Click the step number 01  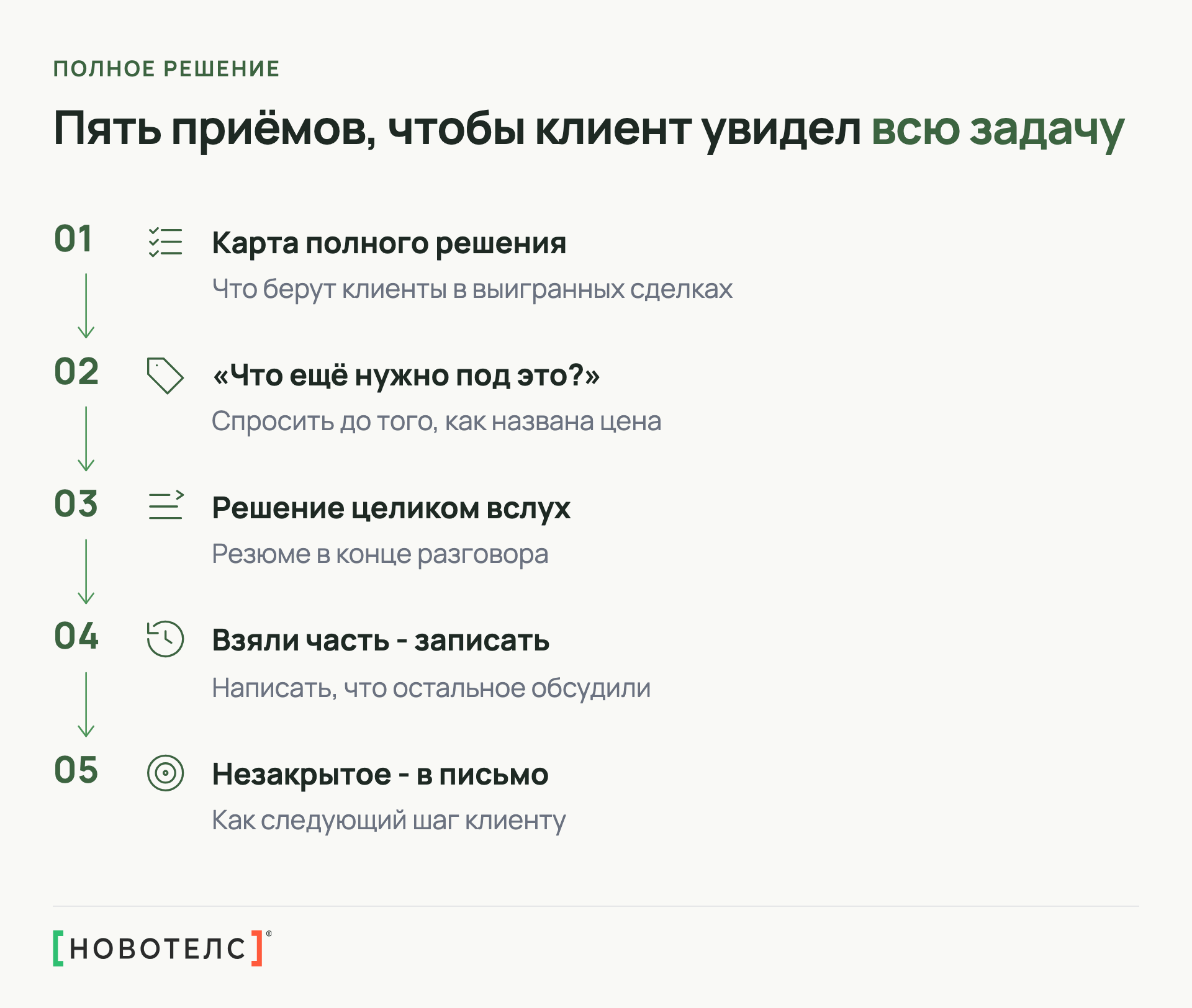click(73, 239)
